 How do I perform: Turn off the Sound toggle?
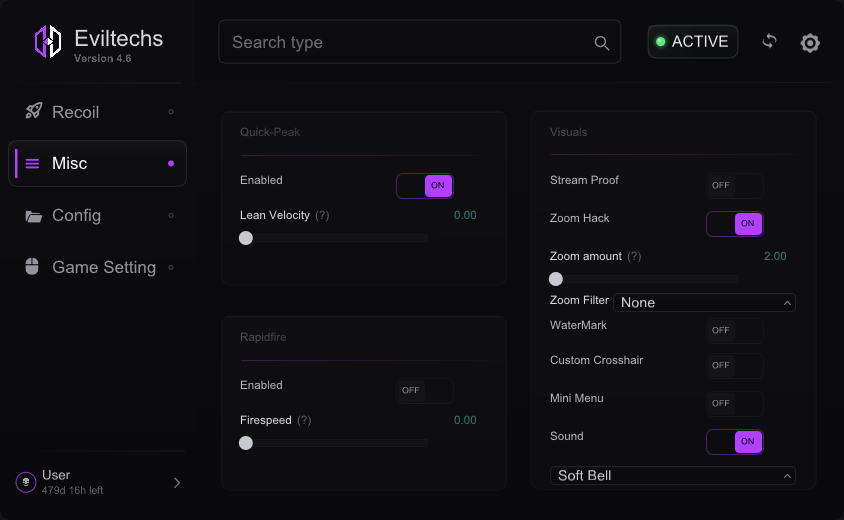tap(735, 442)
